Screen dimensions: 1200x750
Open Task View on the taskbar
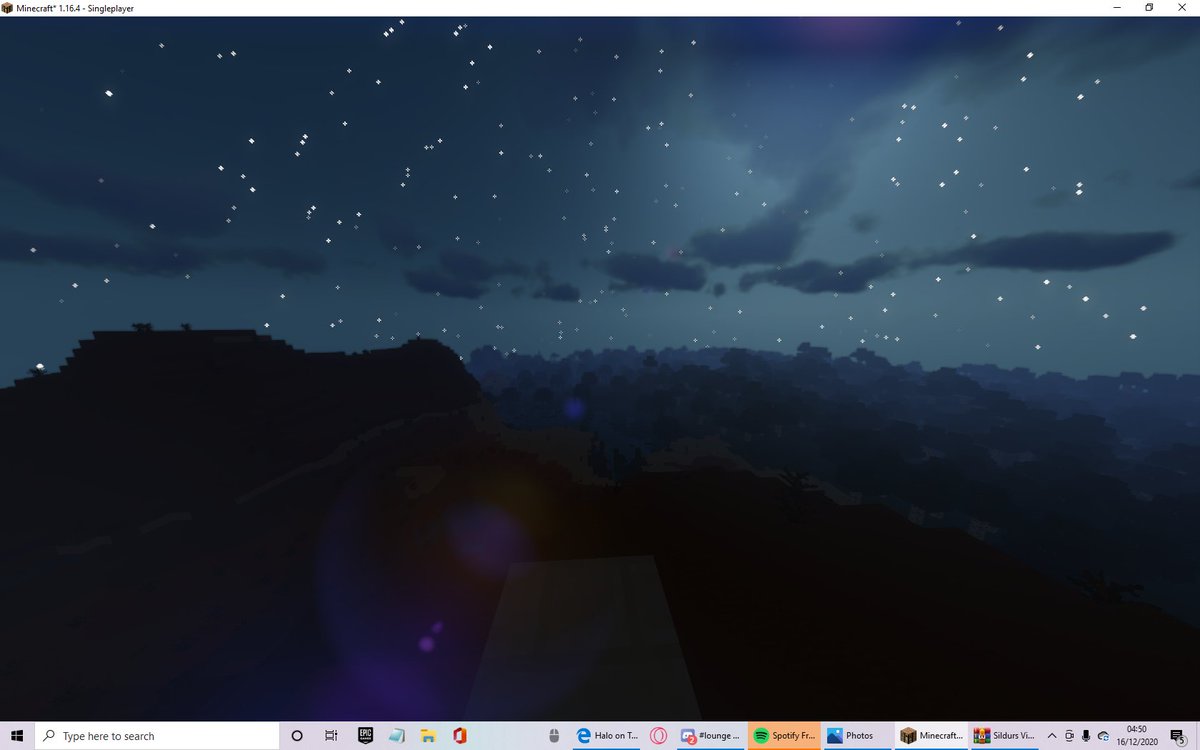pyautogui.click(x=331, y=736)
